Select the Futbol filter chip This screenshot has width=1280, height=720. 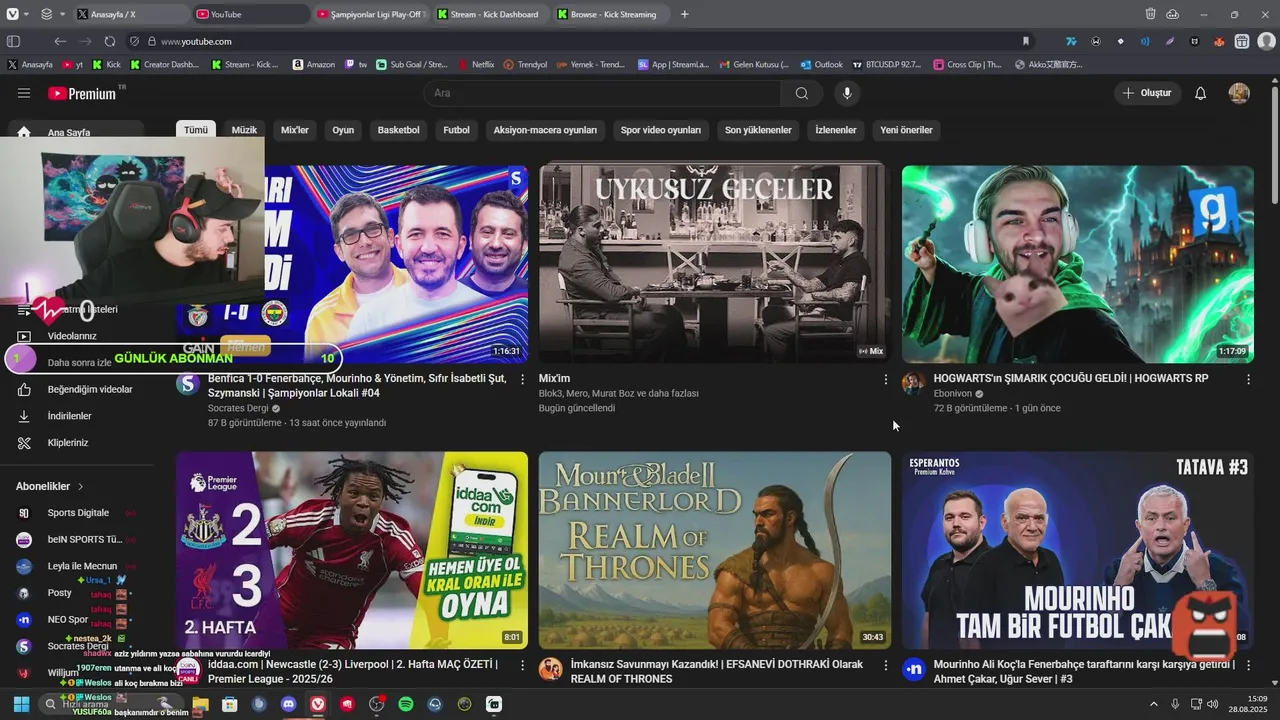pyautogui.click(x=456, y=130)
